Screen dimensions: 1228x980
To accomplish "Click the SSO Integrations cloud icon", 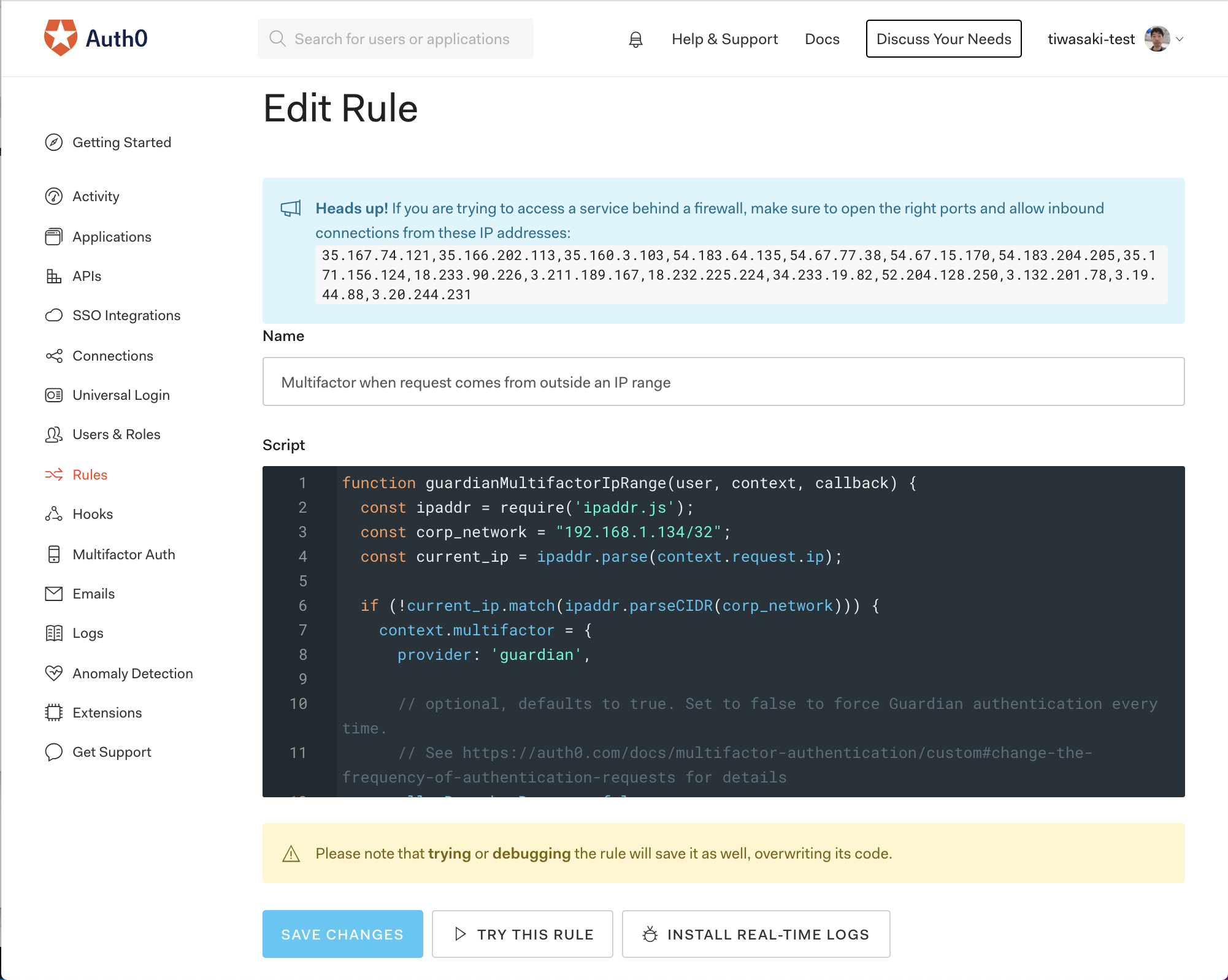I will pos(54,315).
